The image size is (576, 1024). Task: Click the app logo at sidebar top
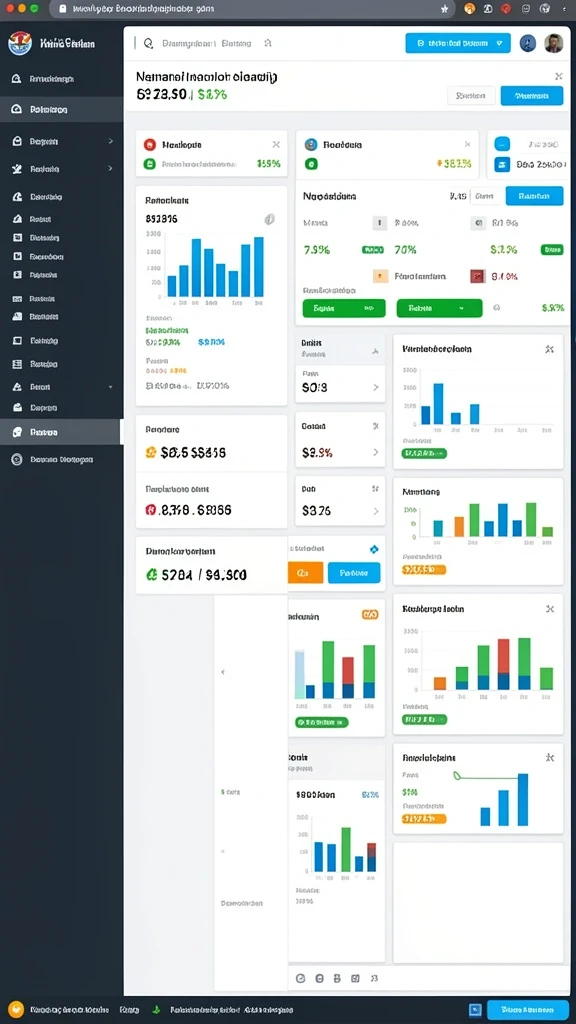click(x=18, y=44)
